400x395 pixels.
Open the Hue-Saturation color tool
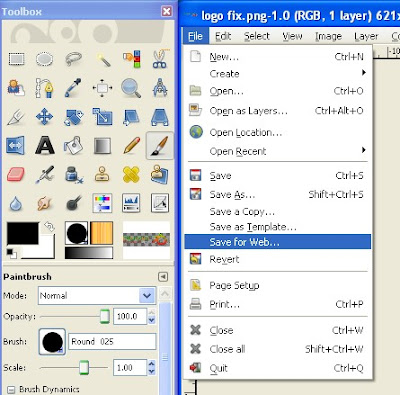coord(102,203)
